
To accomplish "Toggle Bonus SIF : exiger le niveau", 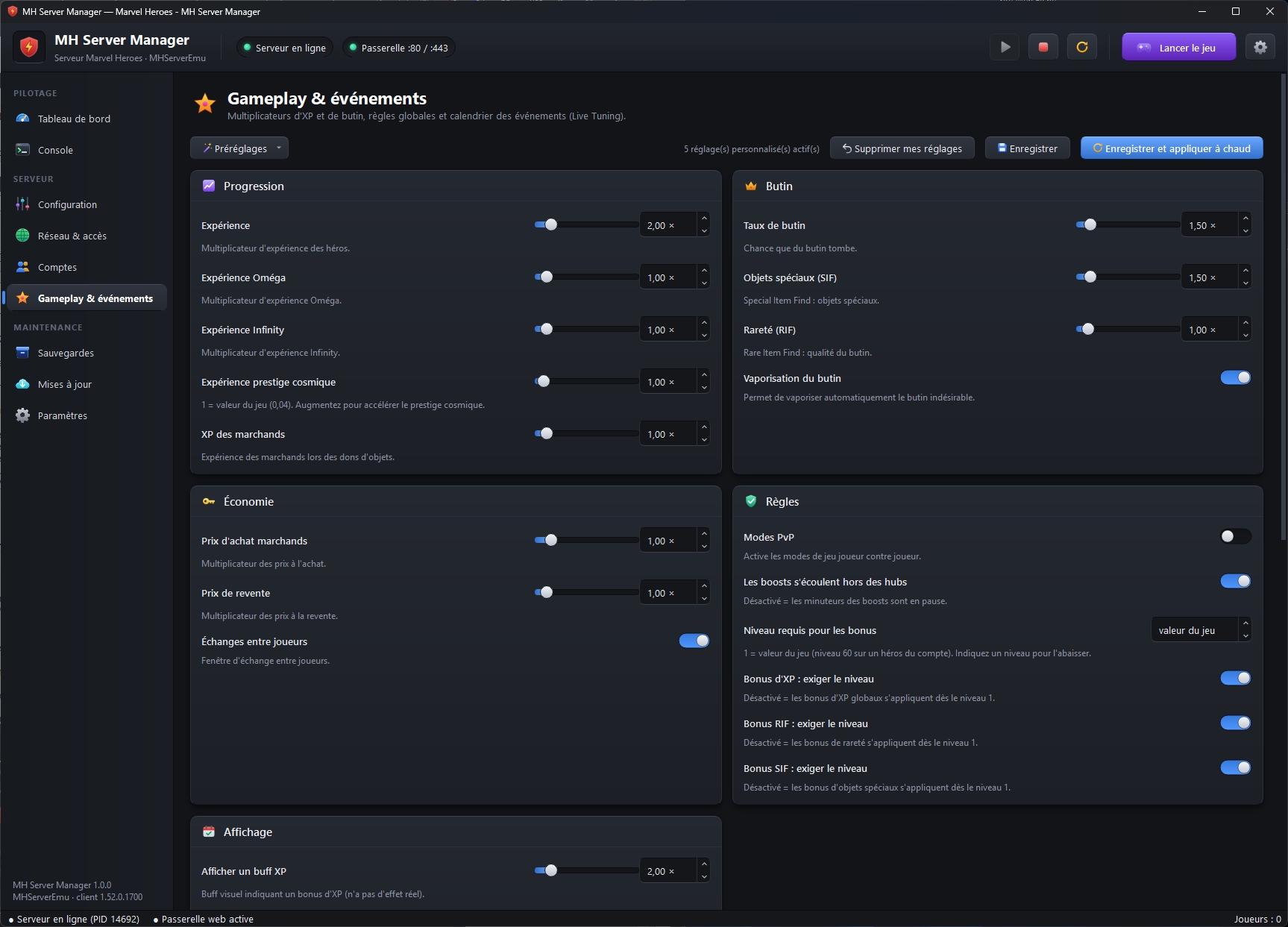I will [x=1236, y=767].
